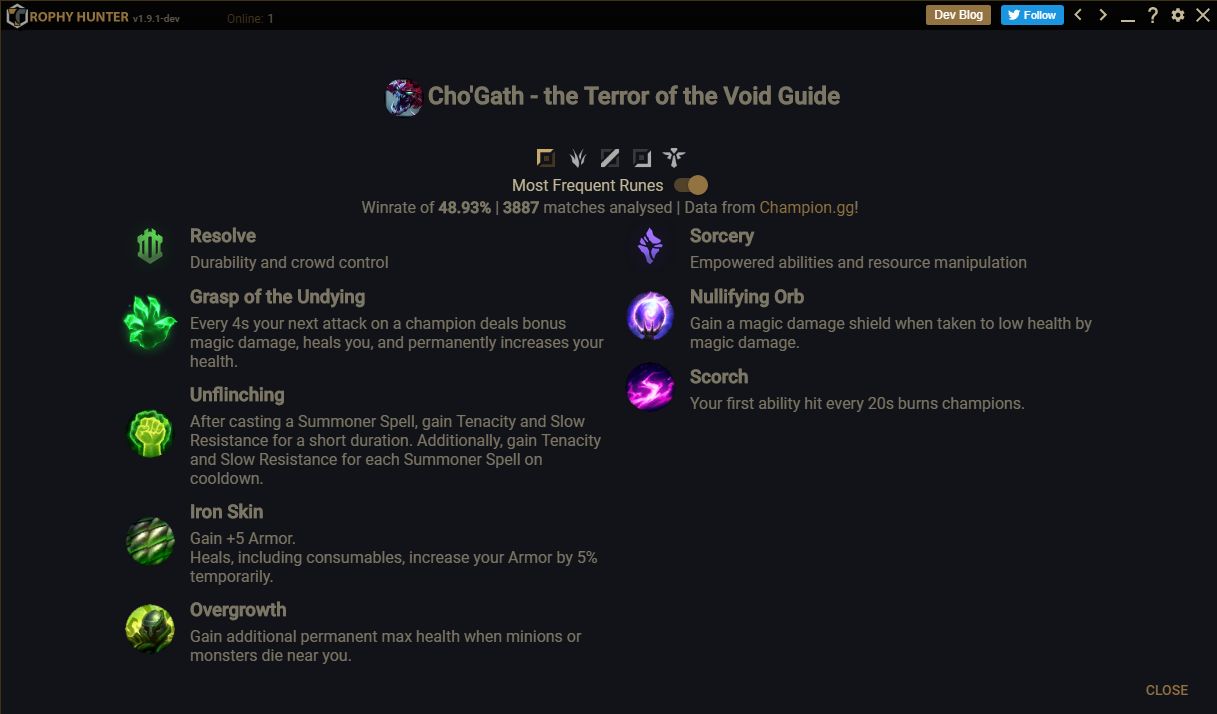Select the Top lane role icon
Image resolution: width=1217 pixels, height=714 pixels.
[x=546, y=158]
